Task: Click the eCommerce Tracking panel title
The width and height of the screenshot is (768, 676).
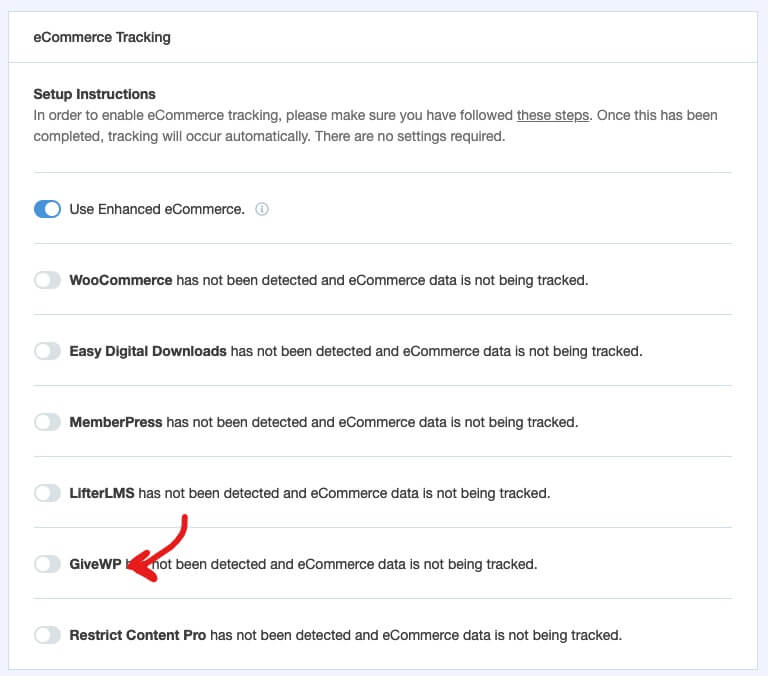Action: point(102,37)
